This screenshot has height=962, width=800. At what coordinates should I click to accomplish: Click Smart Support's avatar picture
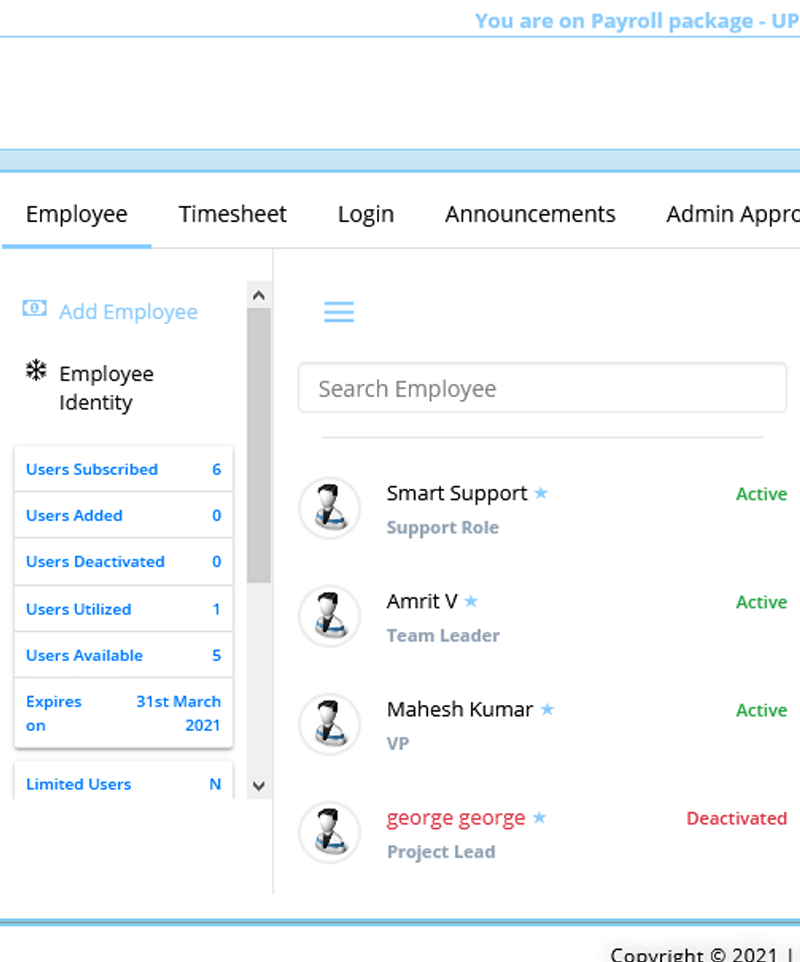330,507
